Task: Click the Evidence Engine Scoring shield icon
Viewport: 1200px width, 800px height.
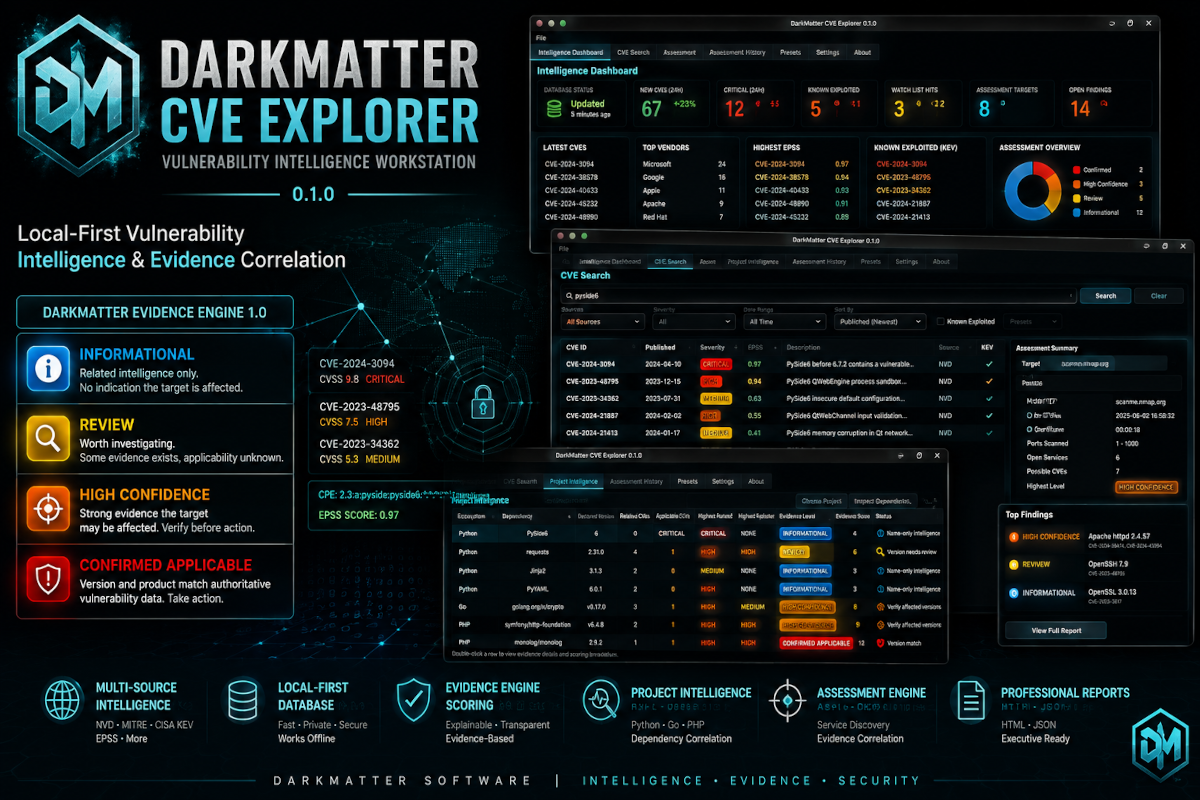Action: [413, 701]
